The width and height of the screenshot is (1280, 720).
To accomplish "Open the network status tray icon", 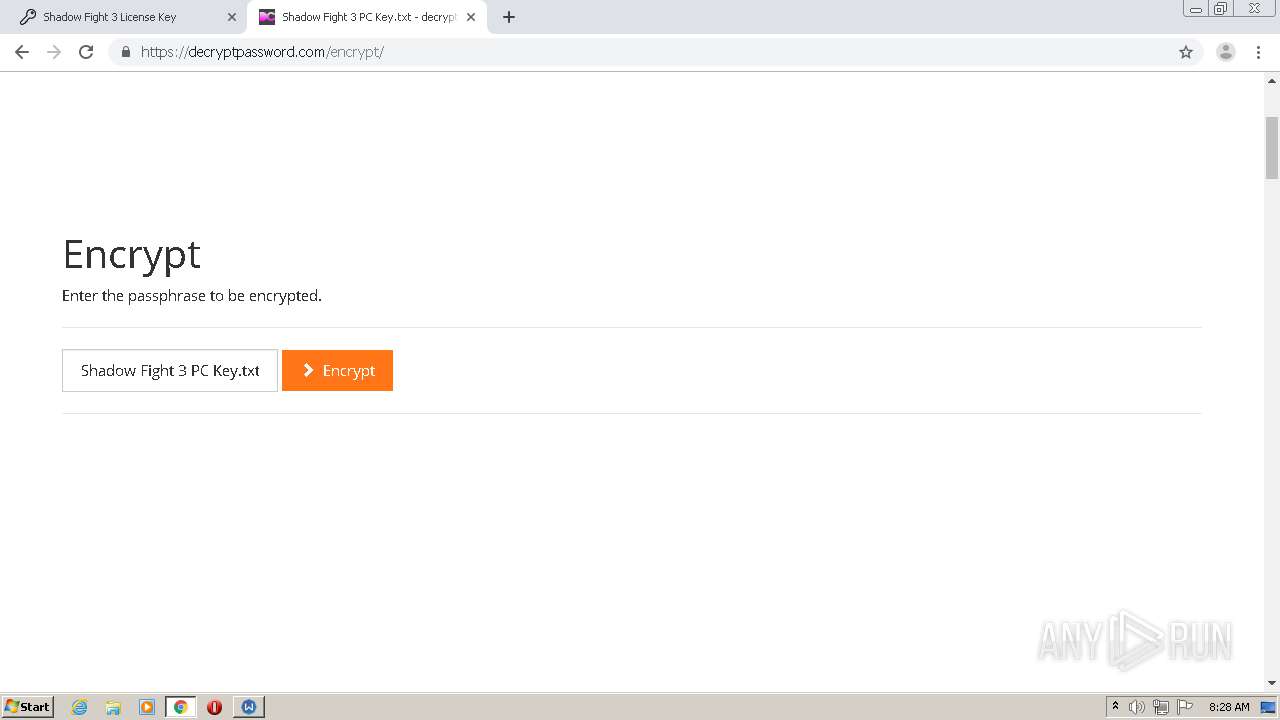I will [x=1161, y=707].
